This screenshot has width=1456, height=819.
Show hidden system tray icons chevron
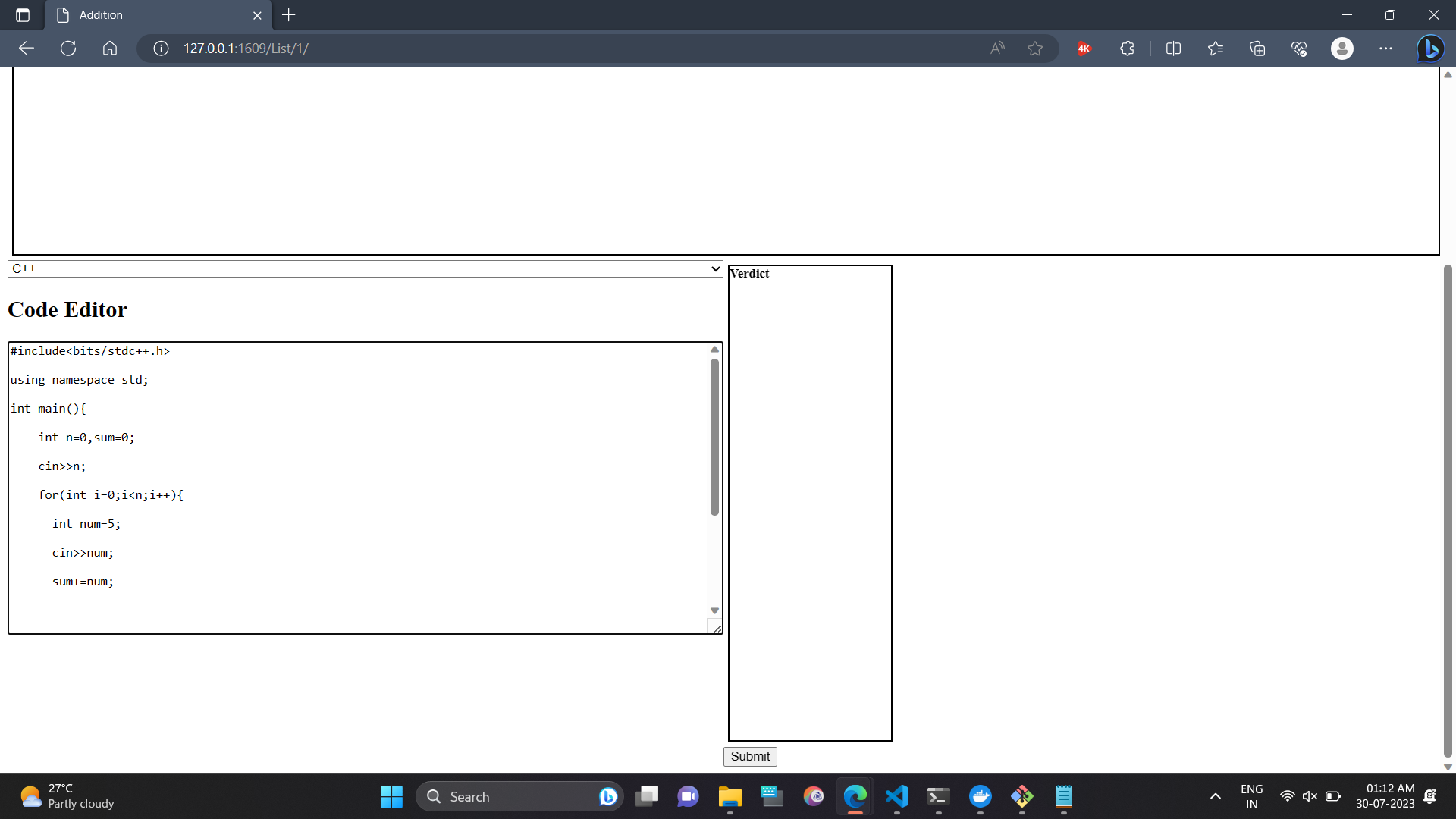point(1215,796)
